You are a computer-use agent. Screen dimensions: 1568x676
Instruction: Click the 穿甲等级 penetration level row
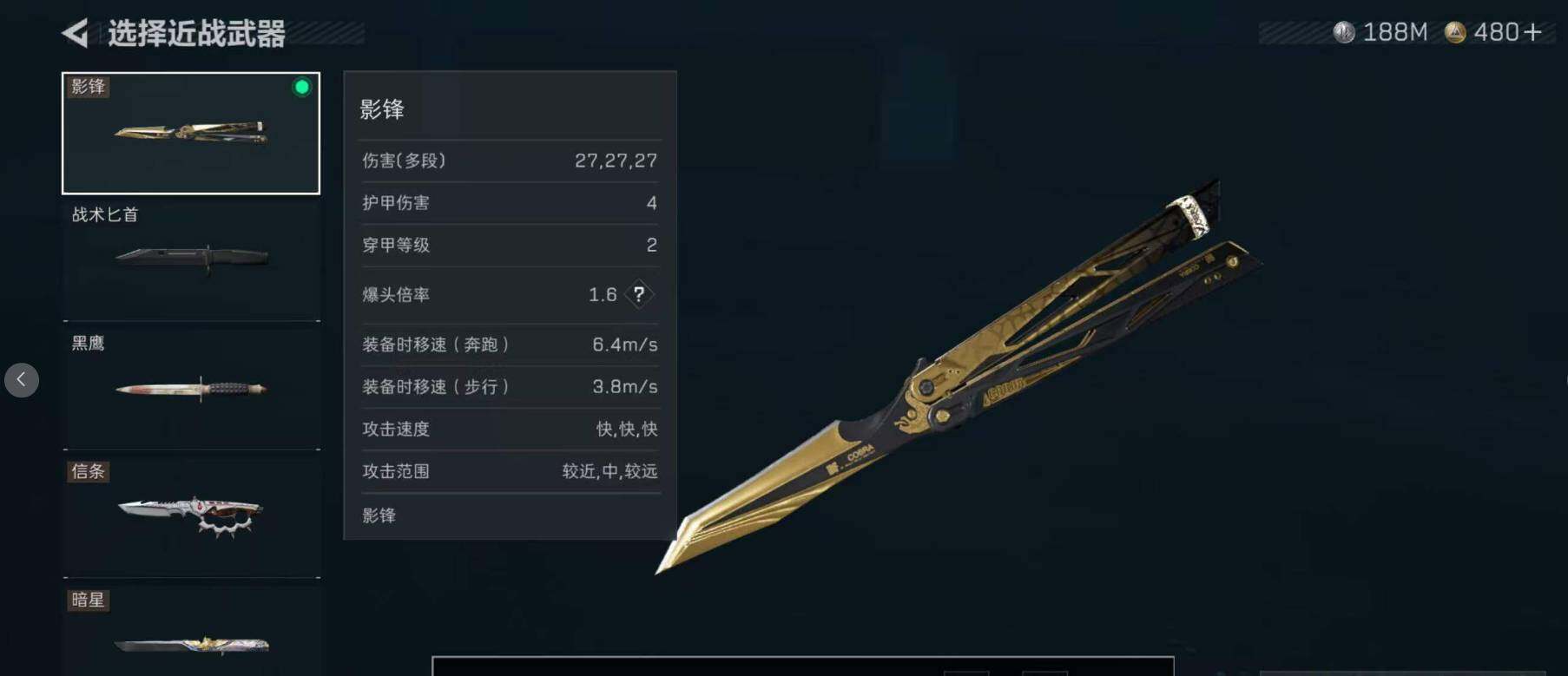[x=510, y=245]
